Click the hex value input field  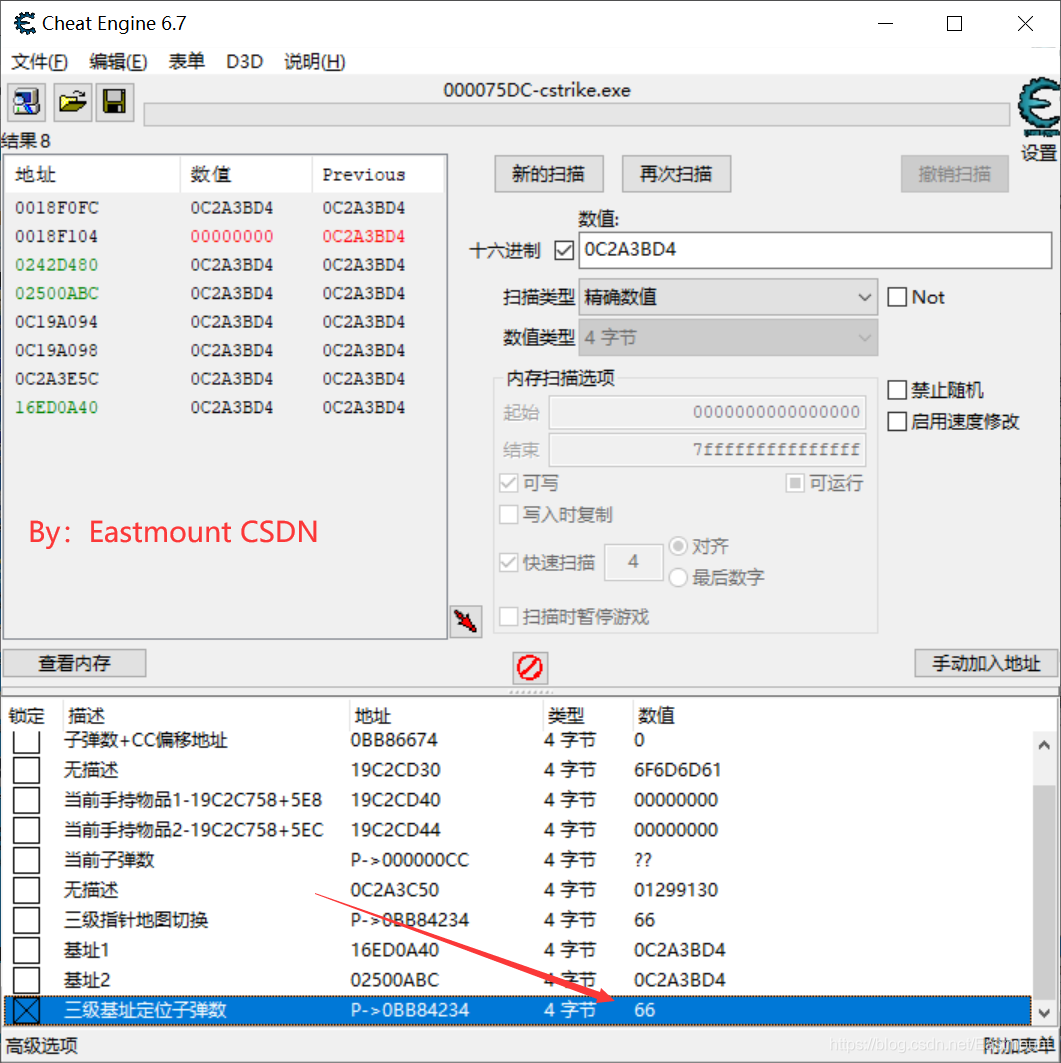tap(815, 250)
